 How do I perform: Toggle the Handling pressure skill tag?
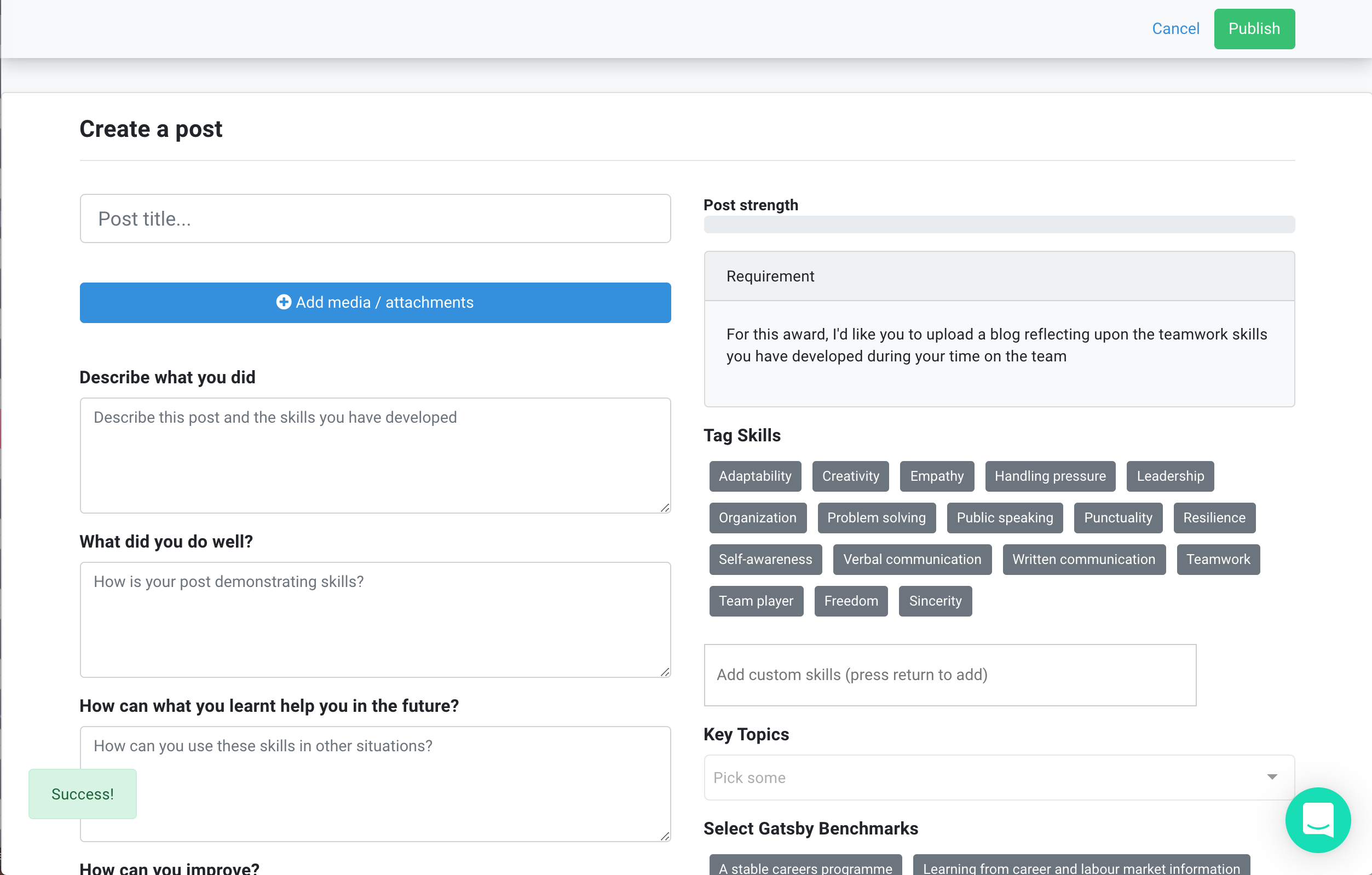pos(1050,476)
